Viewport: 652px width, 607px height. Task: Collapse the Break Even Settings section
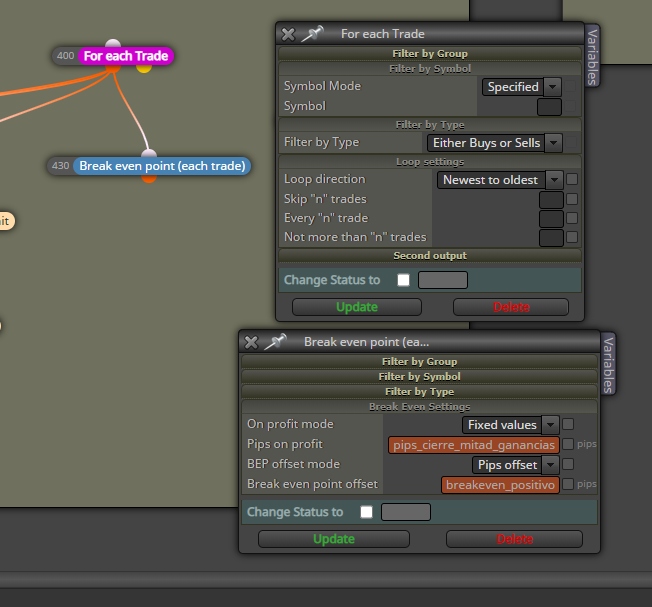[419, 407]
